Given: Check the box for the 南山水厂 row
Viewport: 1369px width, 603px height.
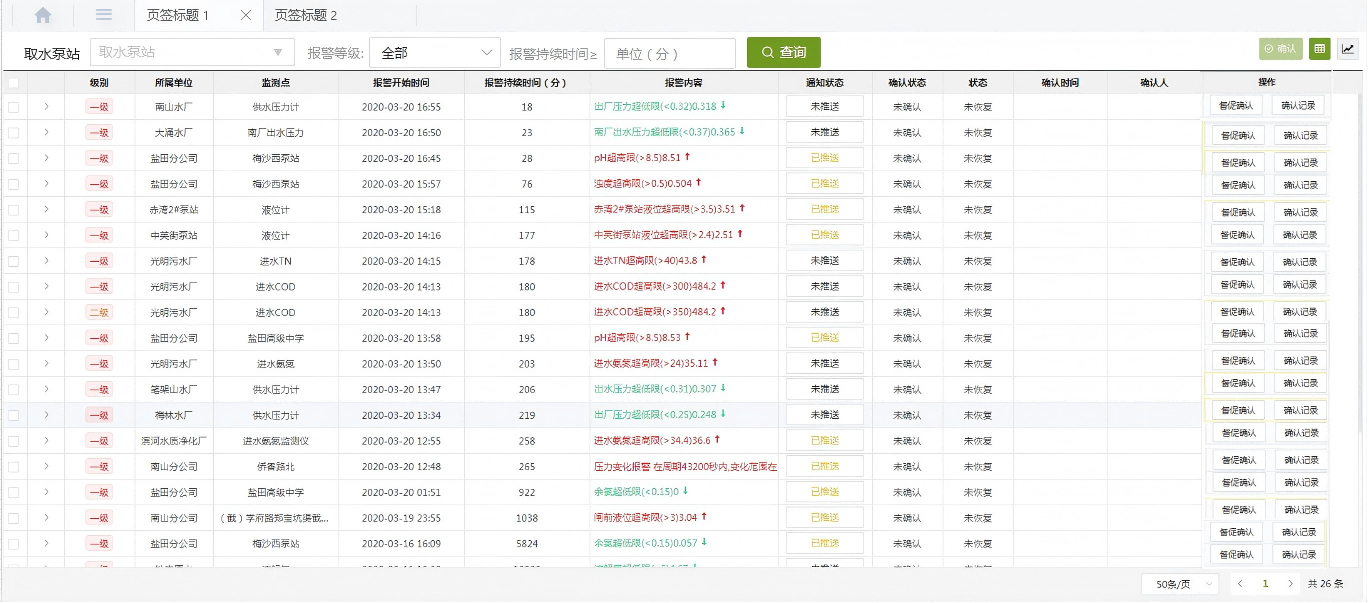Looking at the screenshot, I should click(x=13, y=107).
